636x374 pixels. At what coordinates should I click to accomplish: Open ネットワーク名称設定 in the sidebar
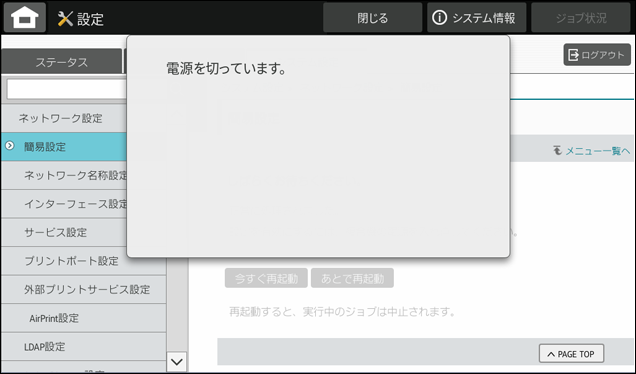64,175
